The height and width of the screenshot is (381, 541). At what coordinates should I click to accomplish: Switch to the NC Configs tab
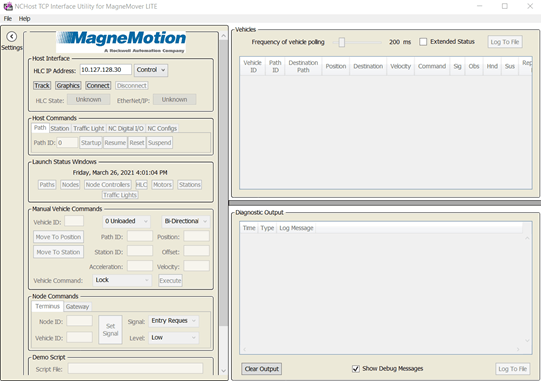coord(162,128)
